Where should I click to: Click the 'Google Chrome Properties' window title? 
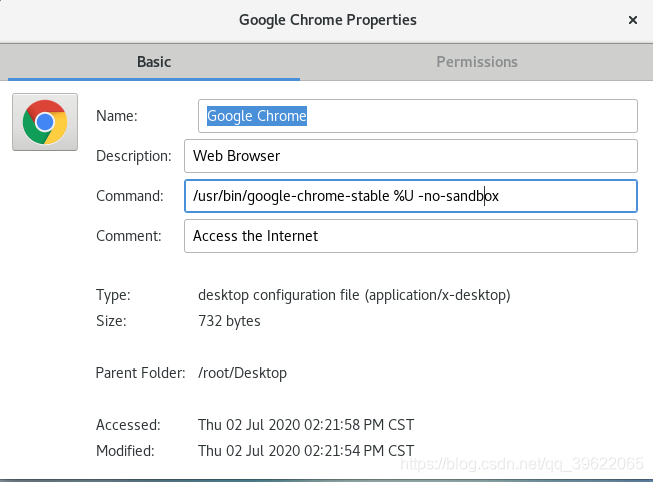[328, 20]
